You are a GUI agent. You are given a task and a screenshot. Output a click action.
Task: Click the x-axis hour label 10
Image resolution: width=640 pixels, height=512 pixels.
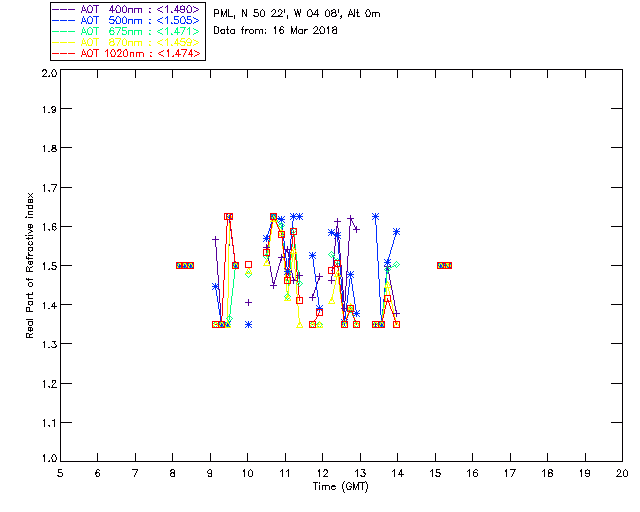(x=247, y=473)
